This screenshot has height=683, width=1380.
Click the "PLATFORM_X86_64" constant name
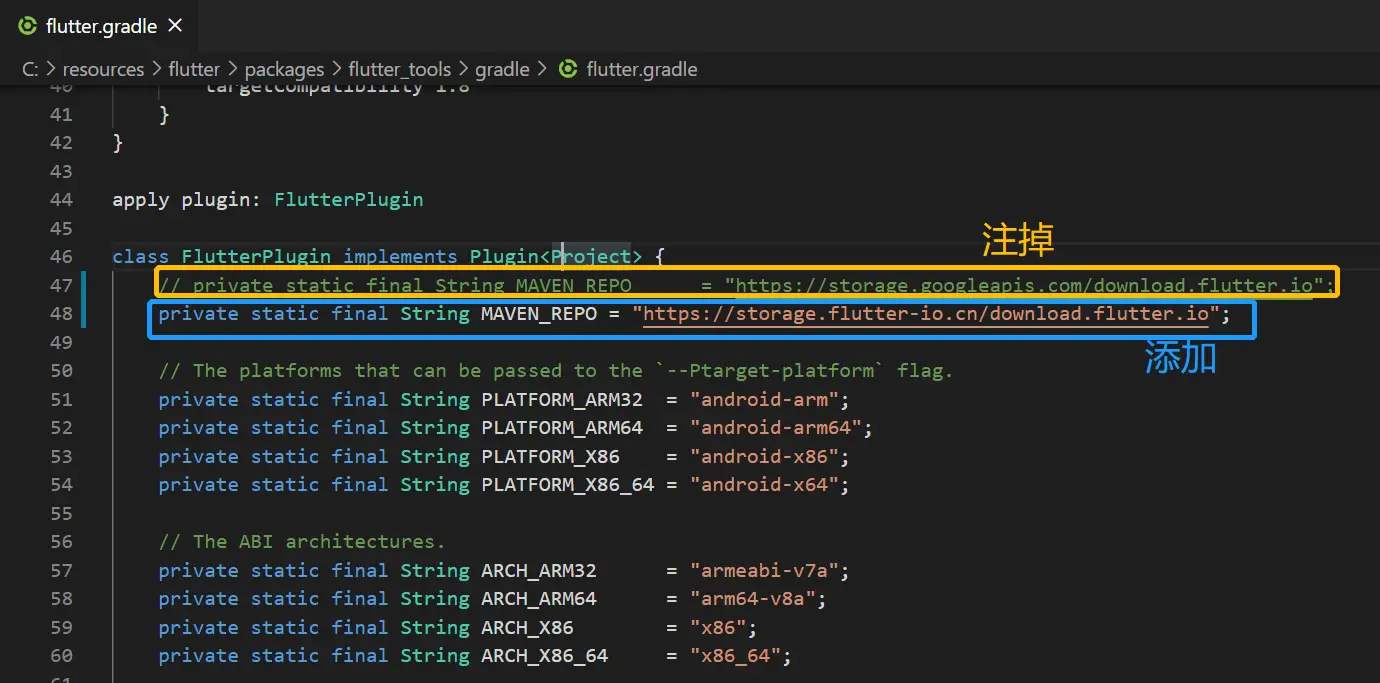[x=567, y=485]
